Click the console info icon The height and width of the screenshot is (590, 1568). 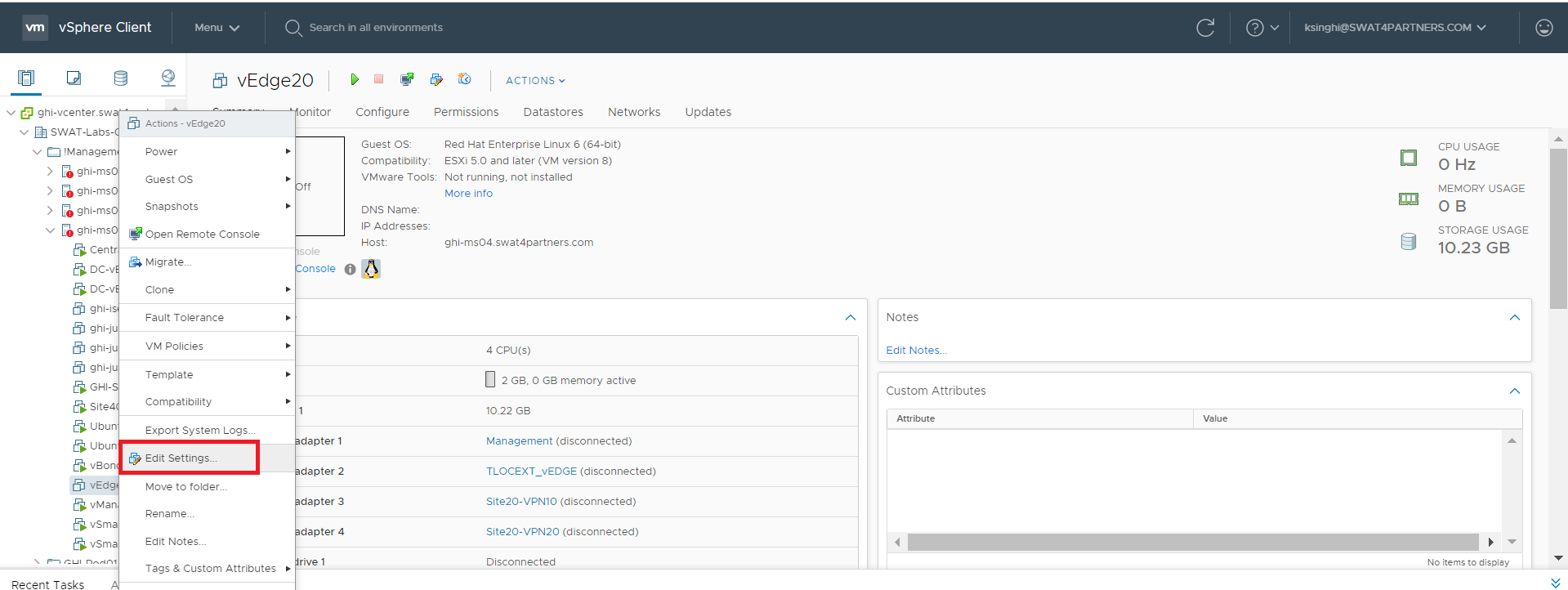[x=350, y=269]
